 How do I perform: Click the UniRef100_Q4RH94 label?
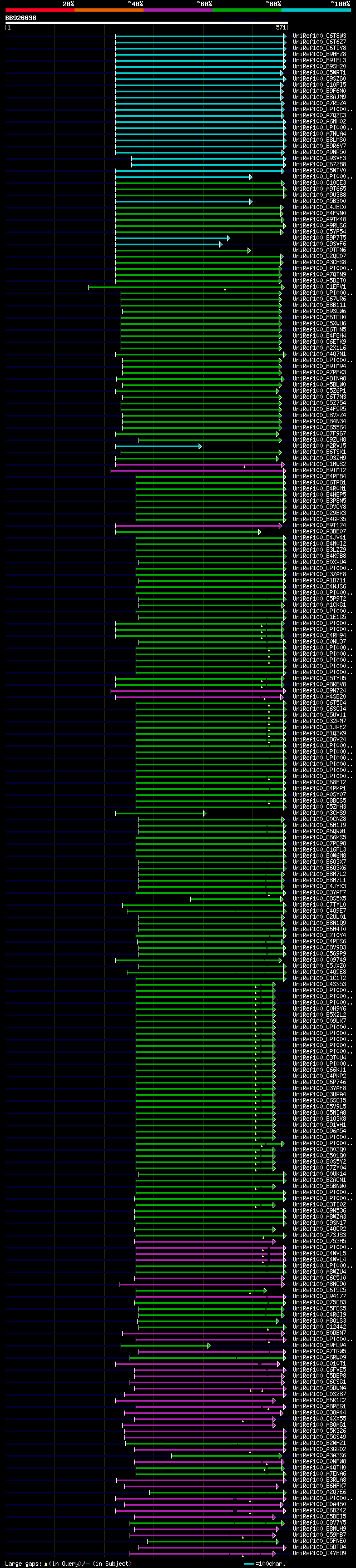[319, 635]
